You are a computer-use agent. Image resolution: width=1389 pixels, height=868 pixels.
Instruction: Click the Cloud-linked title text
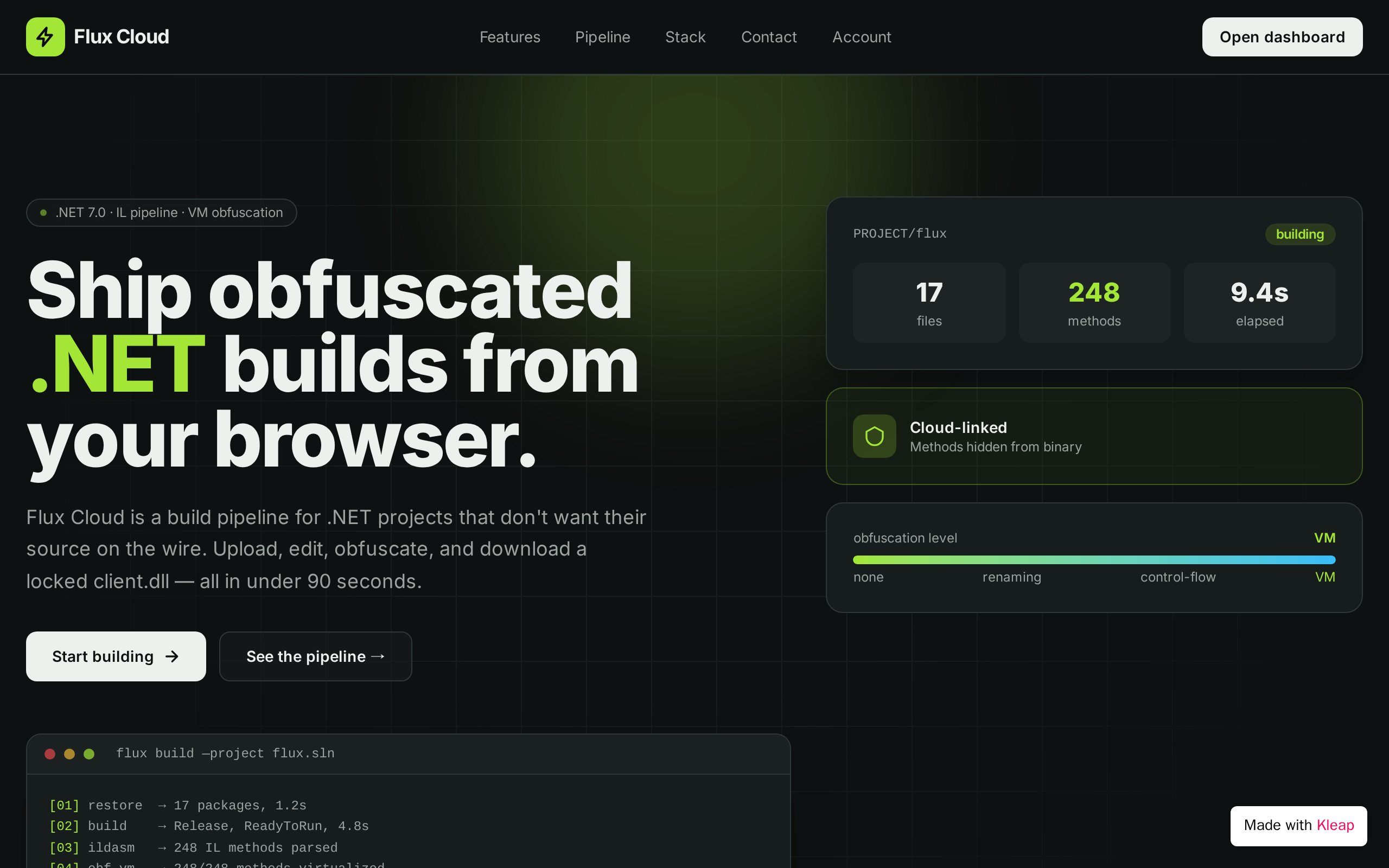tap(958, 427)
